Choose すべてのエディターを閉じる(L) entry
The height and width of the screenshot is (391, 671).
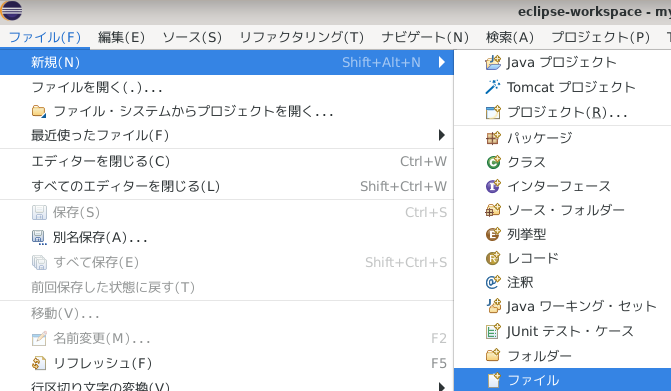(227, 187)
